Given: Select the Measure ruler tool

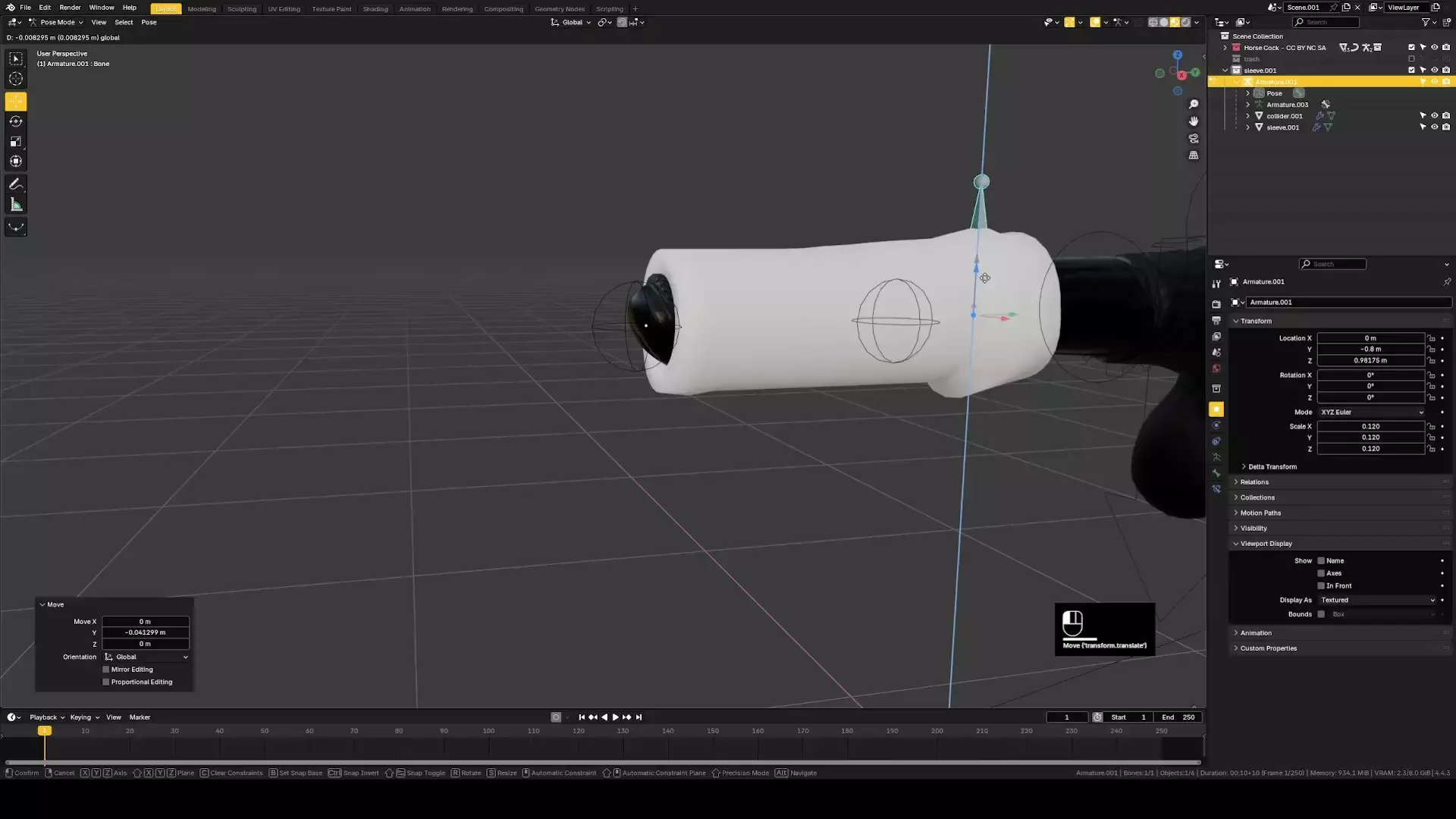Looking at the screenshot, I should 16,205.
